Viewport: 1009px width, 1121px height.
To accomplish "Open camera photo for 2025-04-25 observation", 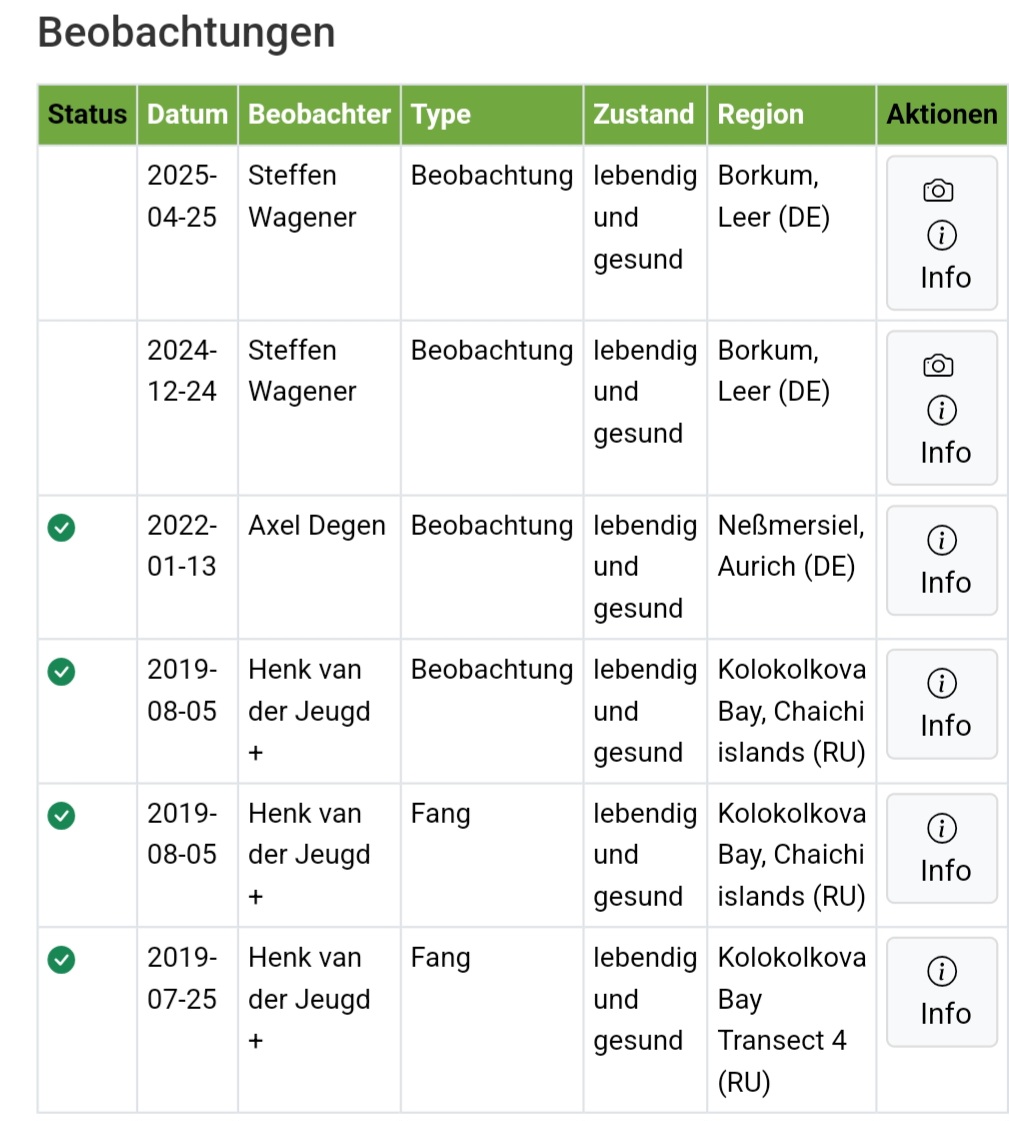I will (939, 191).
